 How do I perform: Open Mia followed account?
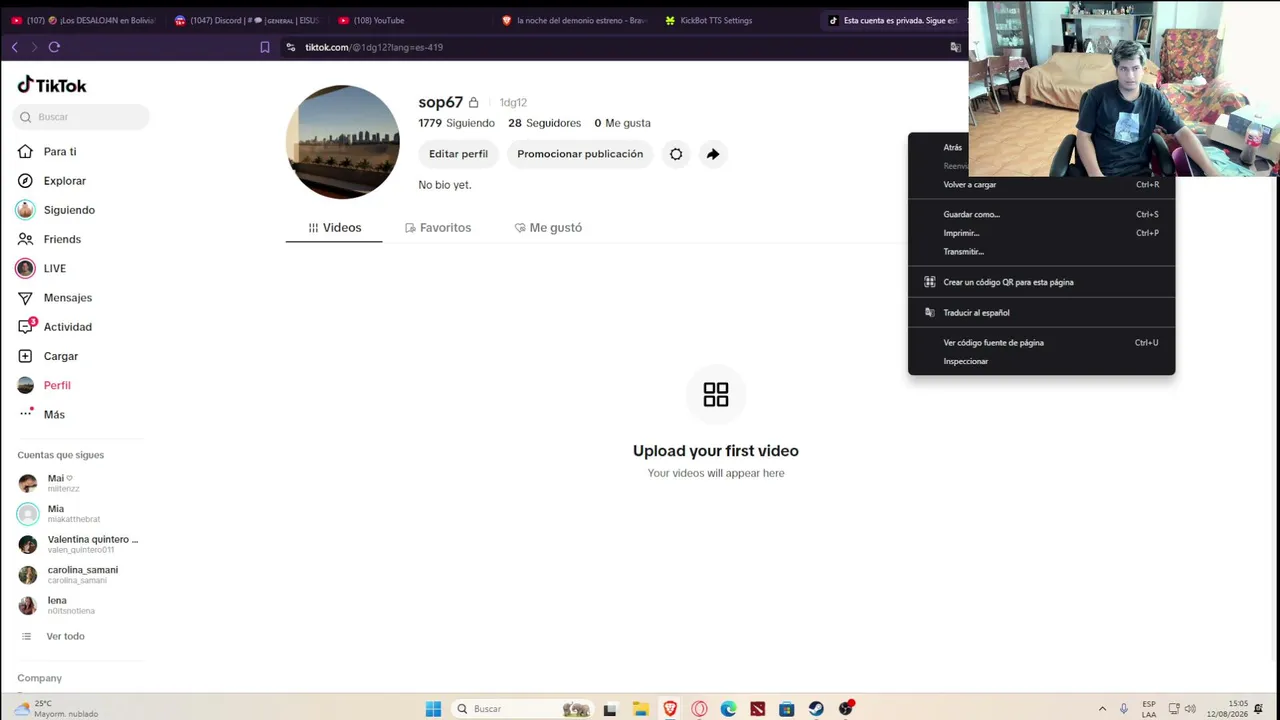pos(61,514)
